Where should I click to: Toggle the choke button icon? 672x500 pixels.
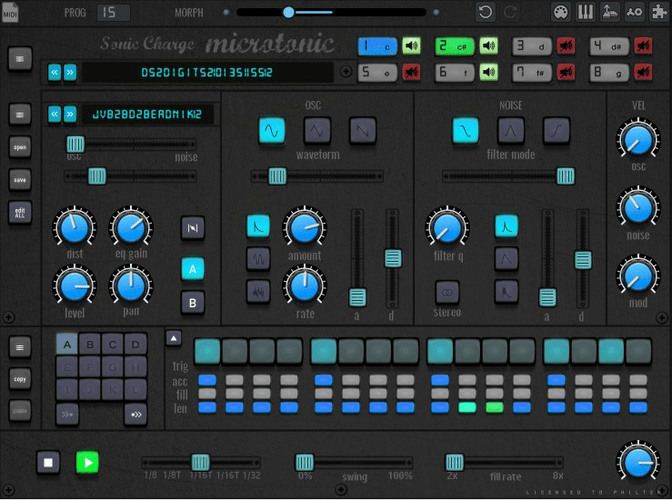click(x=193, y=228)
